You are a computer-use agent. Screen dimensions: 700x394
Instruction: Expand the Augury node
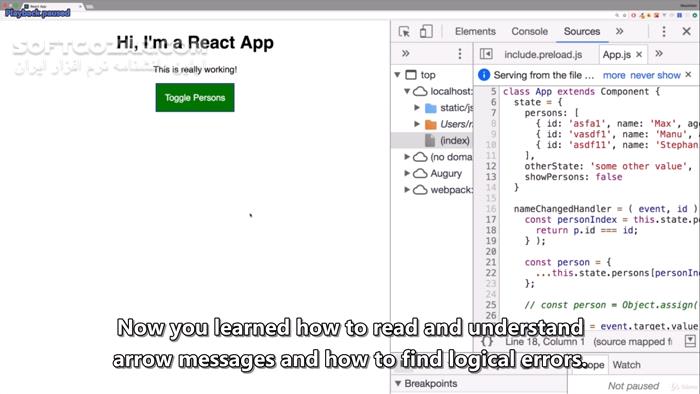click(x=407, y=173)
